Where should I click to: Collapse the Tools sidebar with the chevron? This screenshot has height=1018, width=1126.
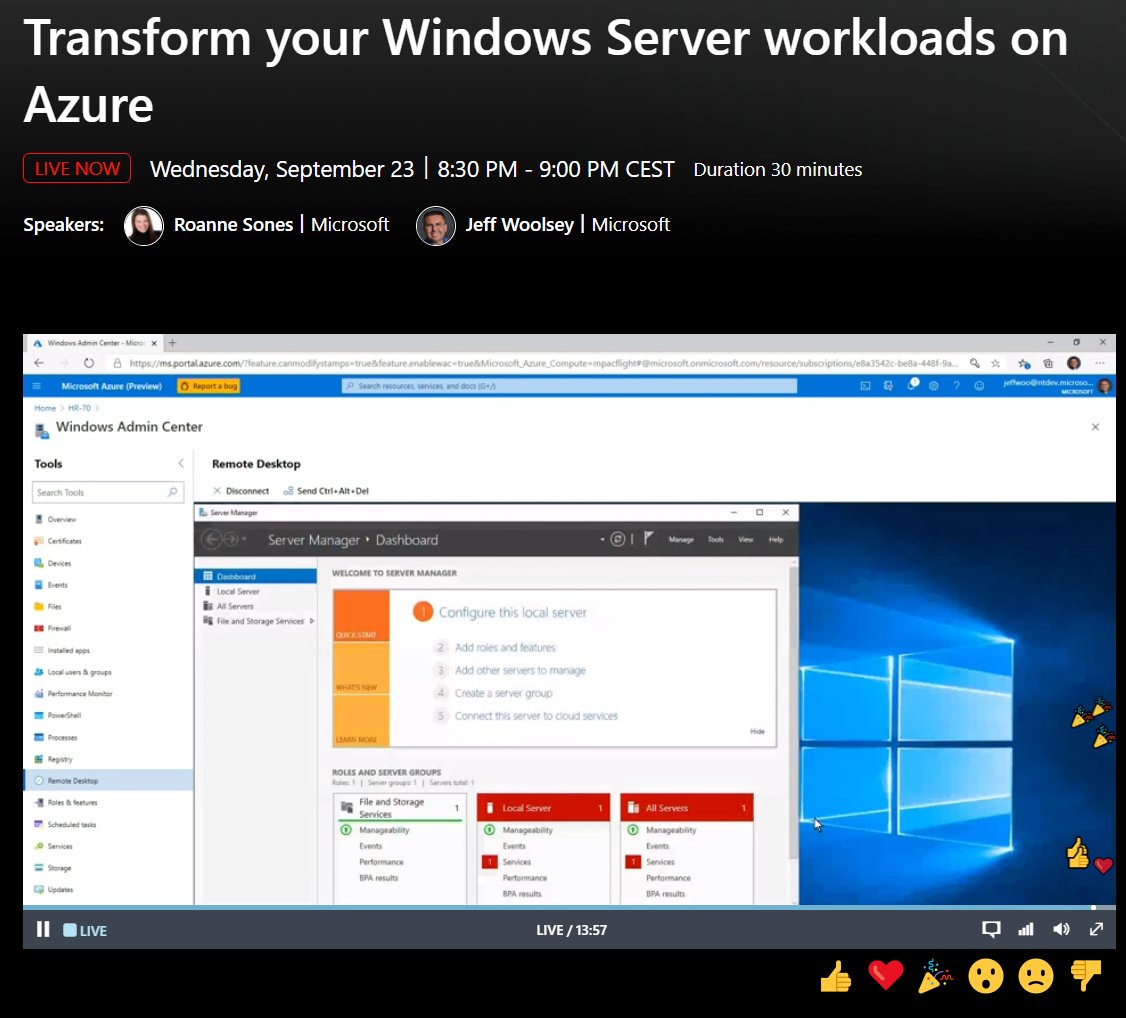(x=179, y=463)
